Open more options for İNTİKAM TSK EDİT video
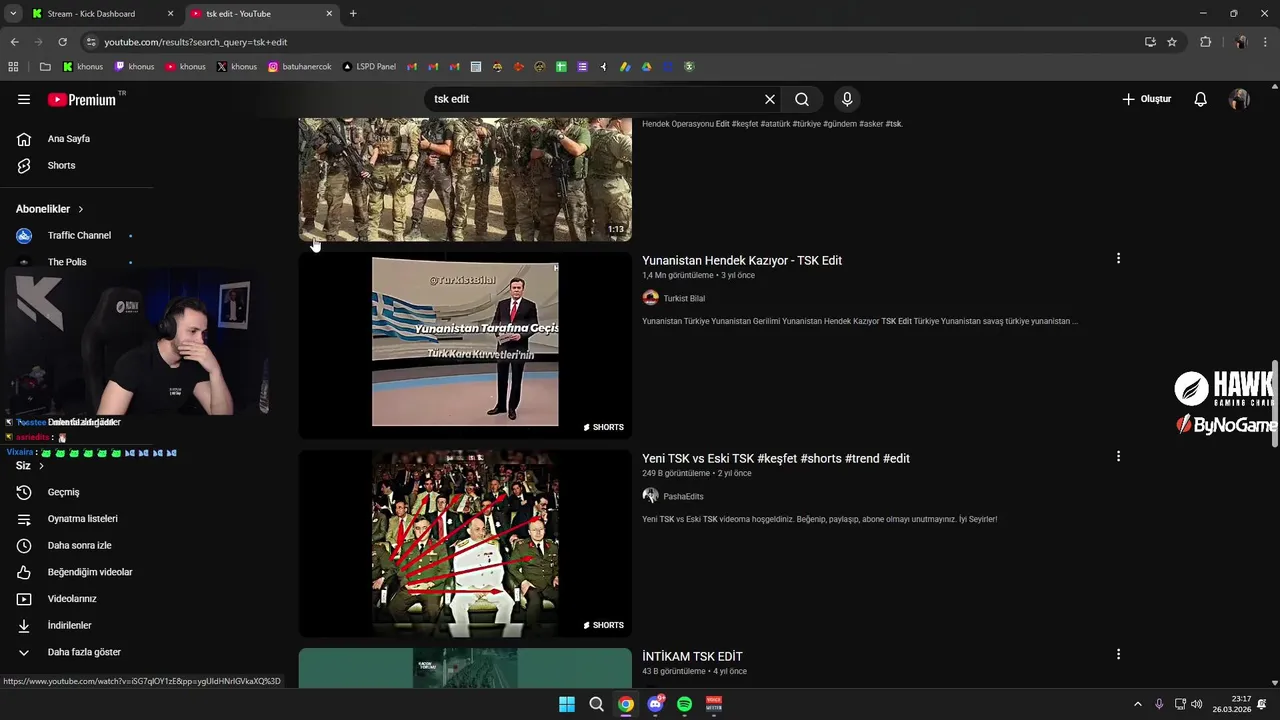 pyautogui.click(x=1118, y=654)
